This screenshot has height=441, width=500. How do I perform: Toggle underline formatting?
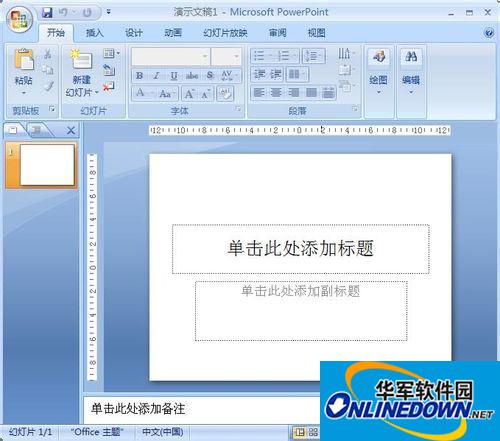(174, 76)
